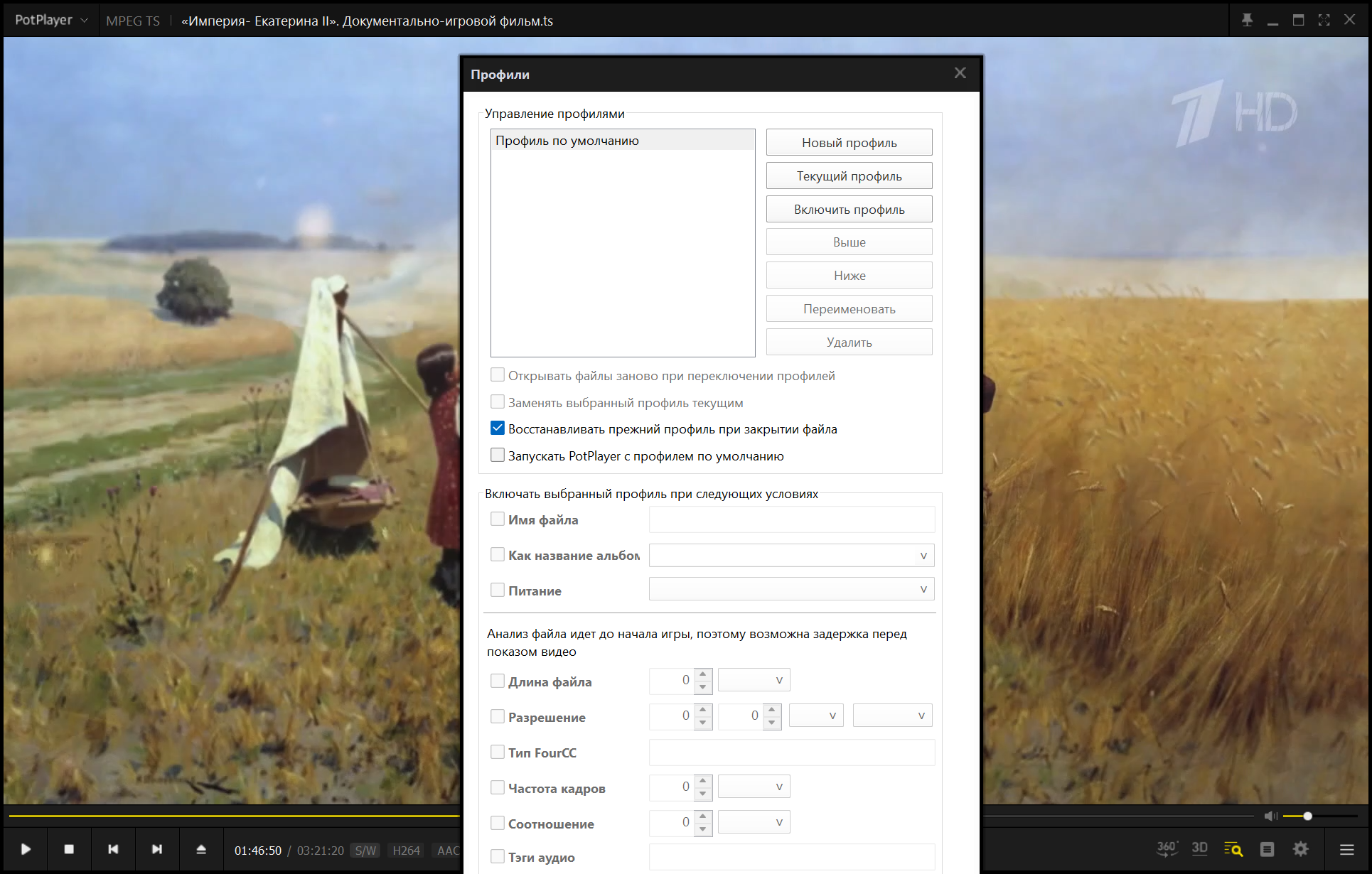Mute audio using the speaker icon
The image size is (1372, 874).
pos(1270,816)
